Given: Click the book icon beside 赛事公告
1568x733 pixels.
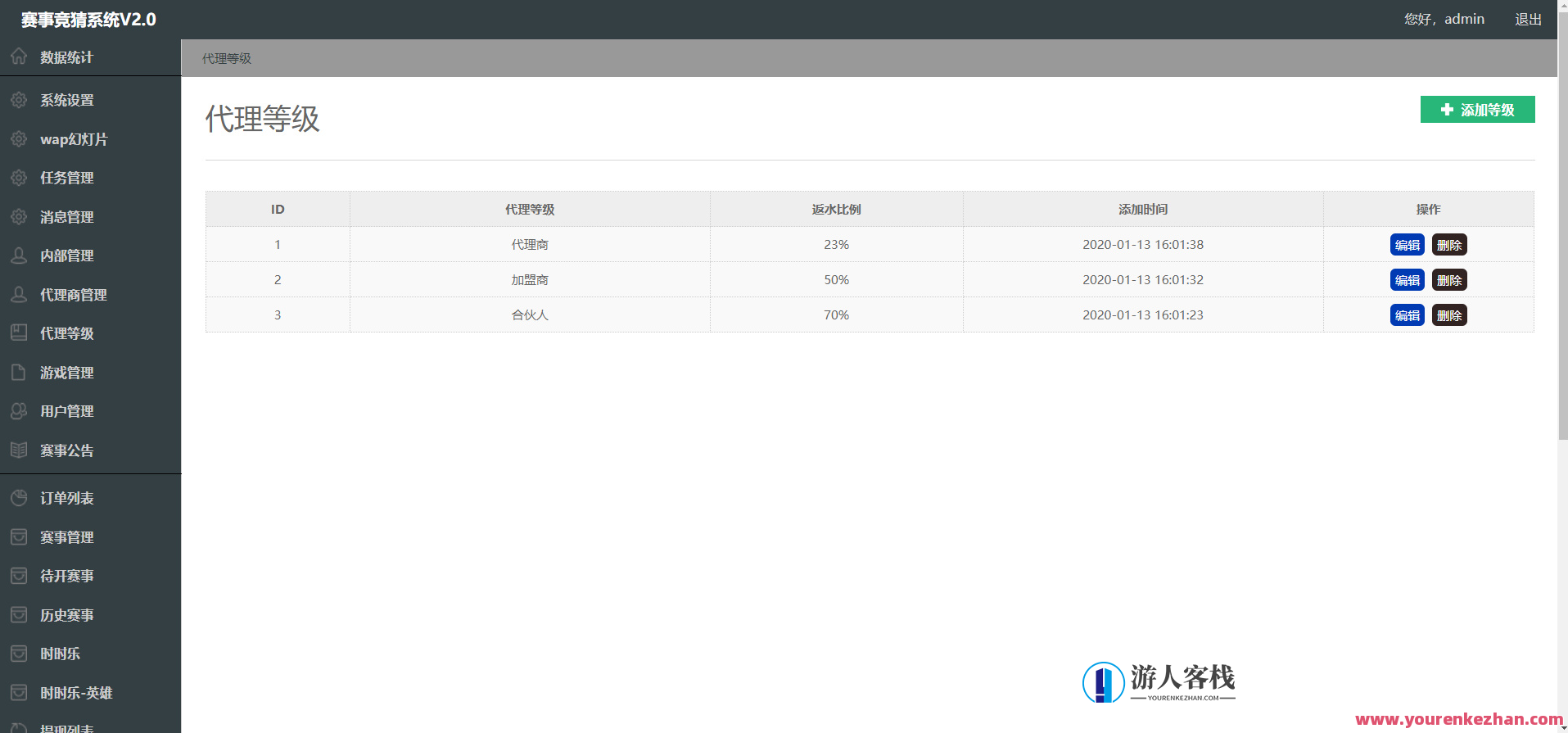Looking at the screenshot, I should 19,450.
